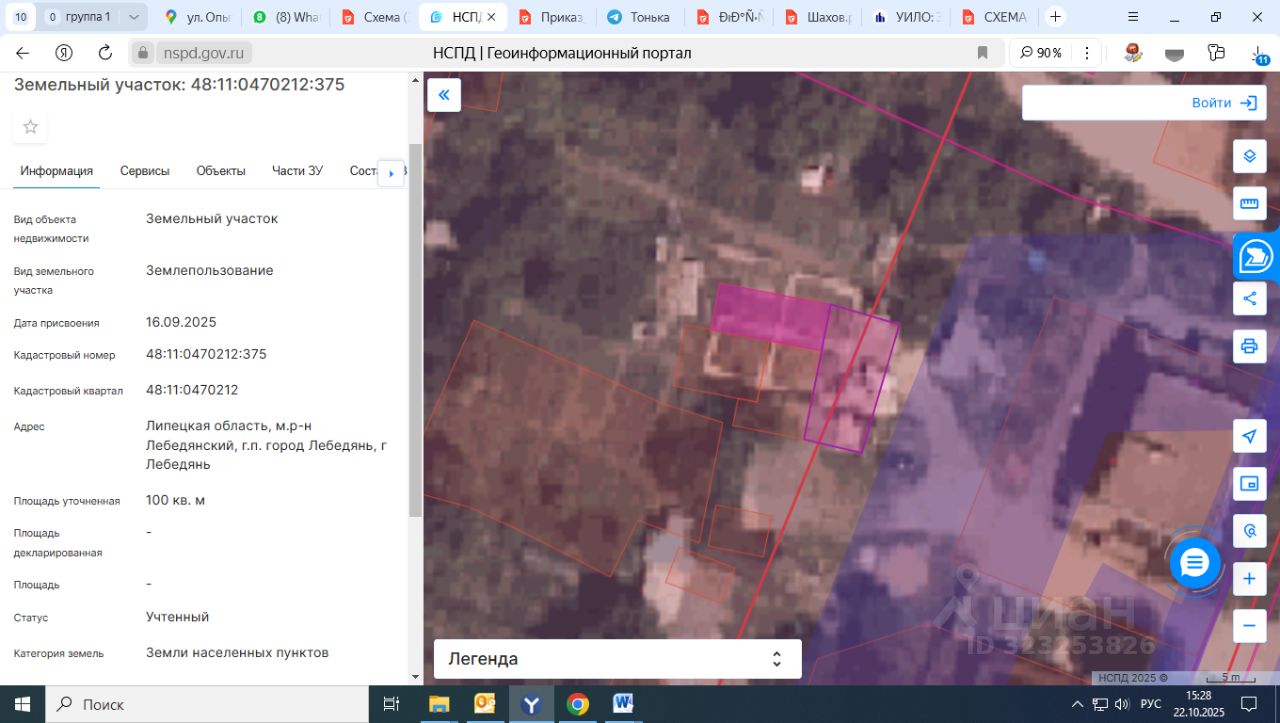The height and width of the screenshot is (723, 1280).
Task: Click the status value 'Учтенный'
Action: pos(178,617)
